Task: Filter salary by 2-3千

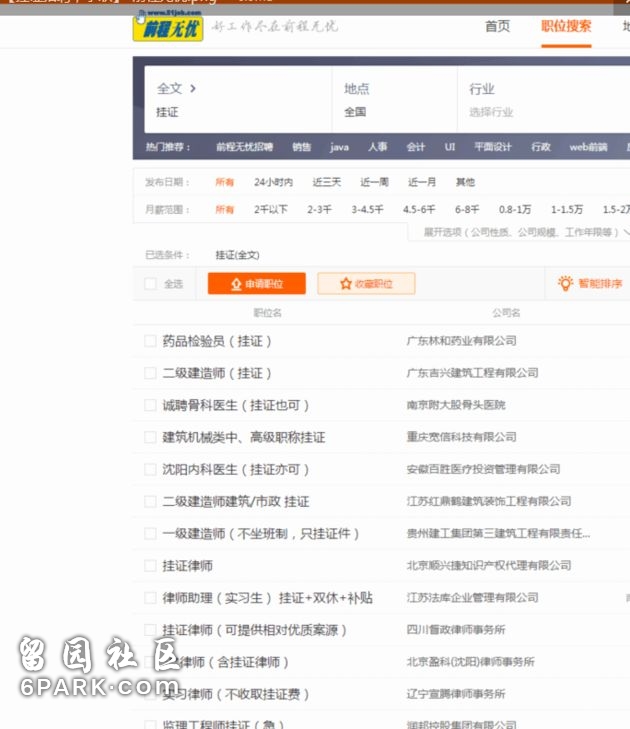Action: [x=319, y=210]
